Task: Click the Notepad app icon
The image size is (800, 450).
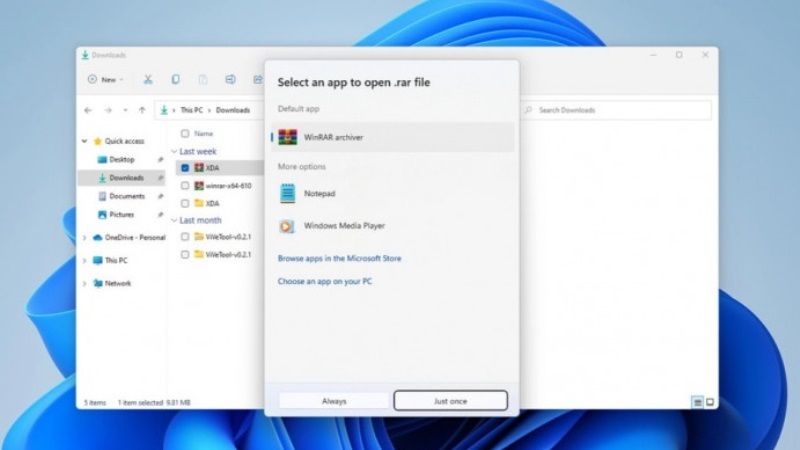Action: (x=287, y=194)
